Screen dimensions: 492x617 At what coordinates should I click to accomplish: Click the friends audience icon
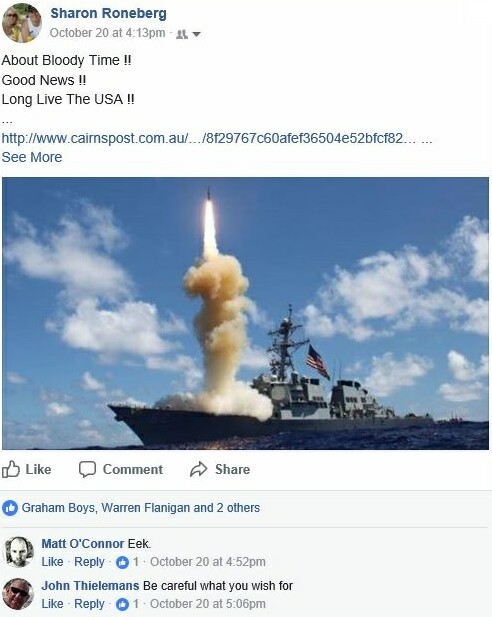pyautogui.click(x=181, y=34)
